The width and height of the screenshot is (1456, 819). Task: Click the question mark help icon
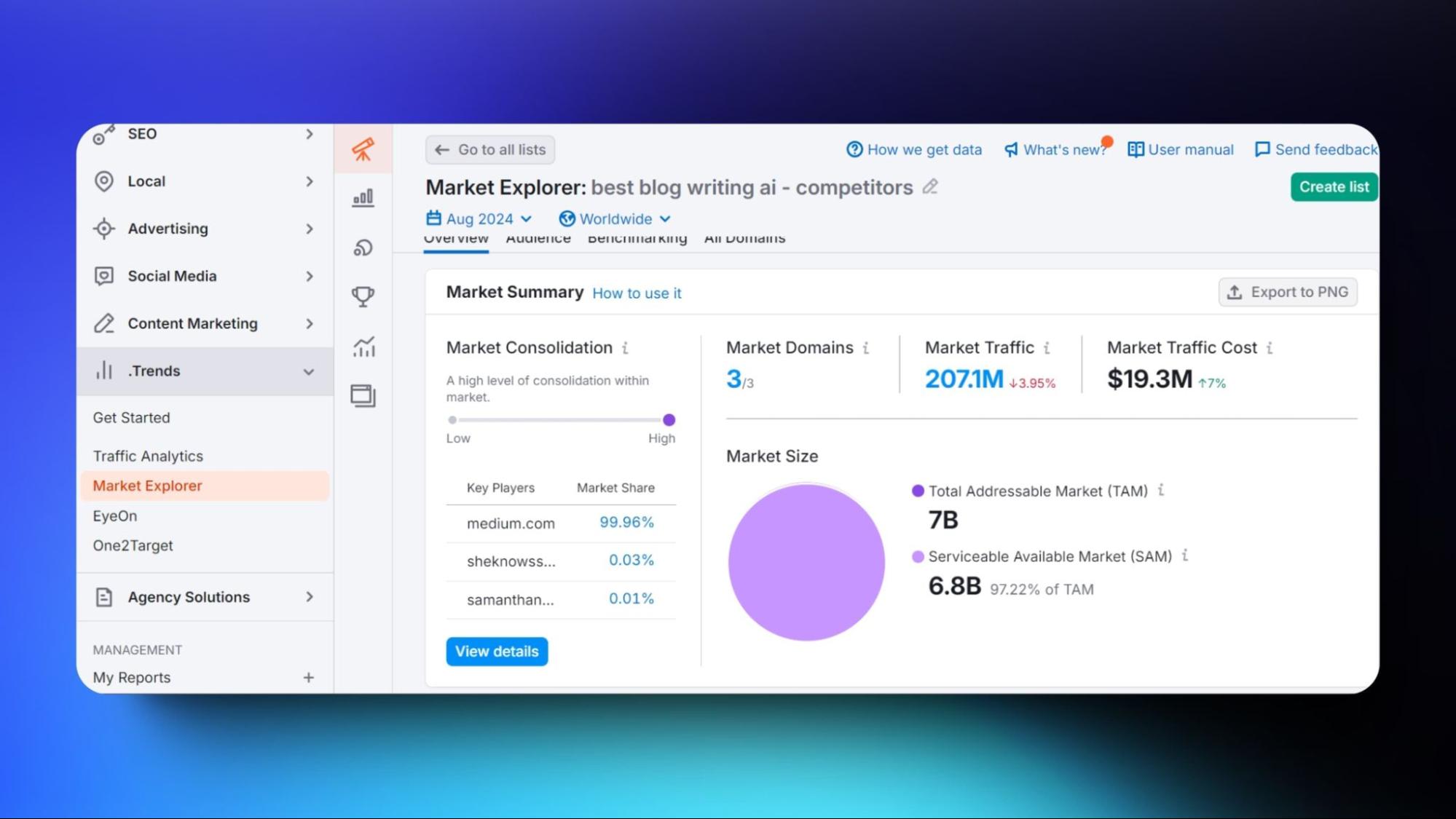click(x=854, y=149)
